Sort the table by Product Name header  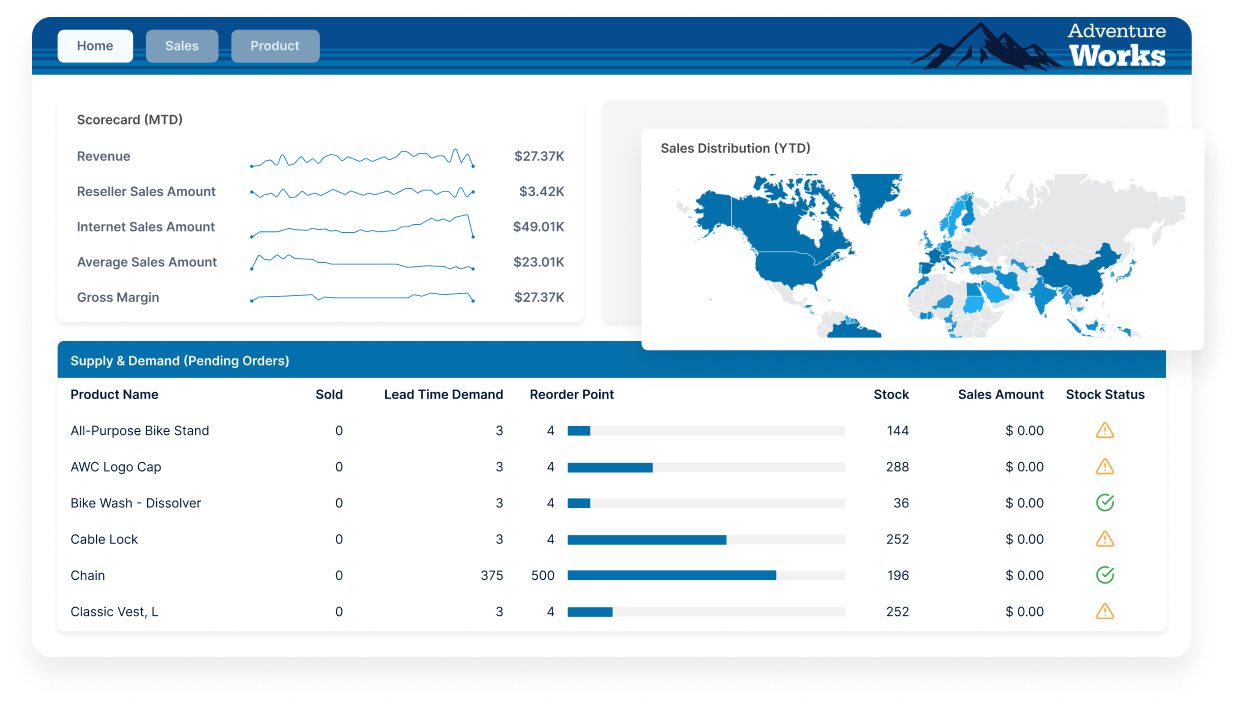tap(114, 394)
